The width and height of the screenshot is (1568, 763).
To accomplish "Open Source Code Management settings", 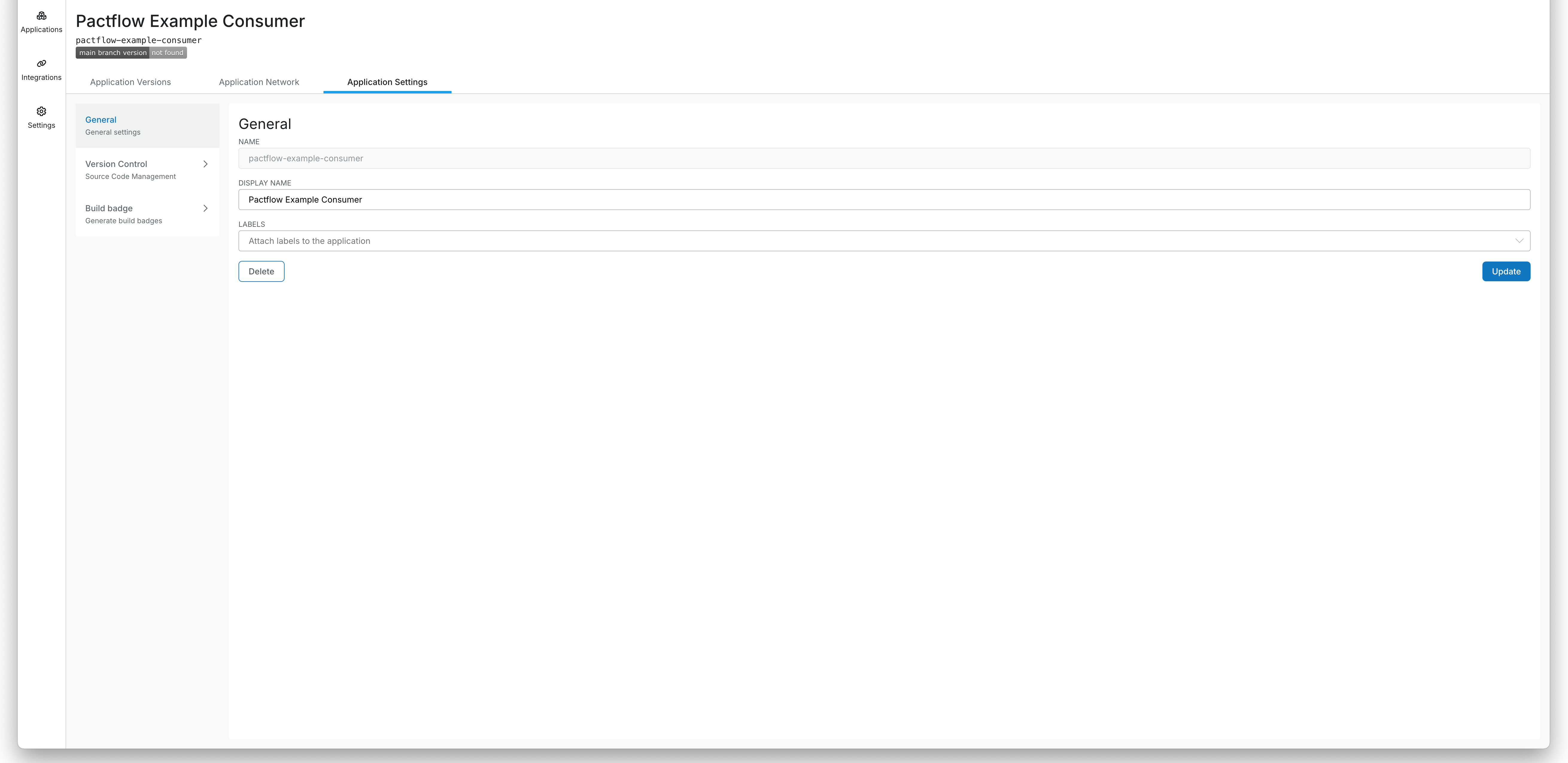I will 130,170.
